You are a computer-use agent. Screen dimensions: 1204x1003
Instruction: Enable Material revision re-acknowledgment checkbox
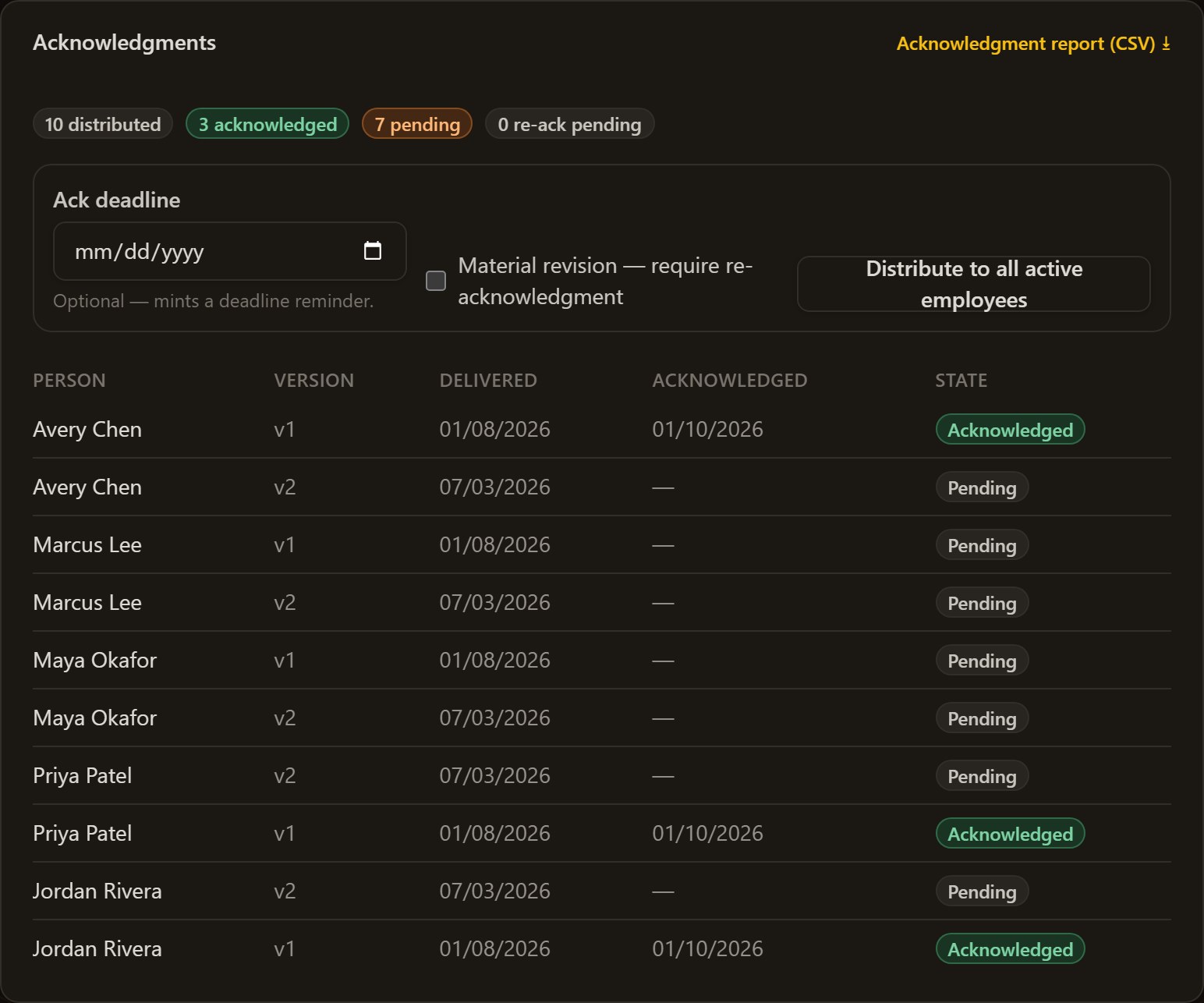pos(436,281)
